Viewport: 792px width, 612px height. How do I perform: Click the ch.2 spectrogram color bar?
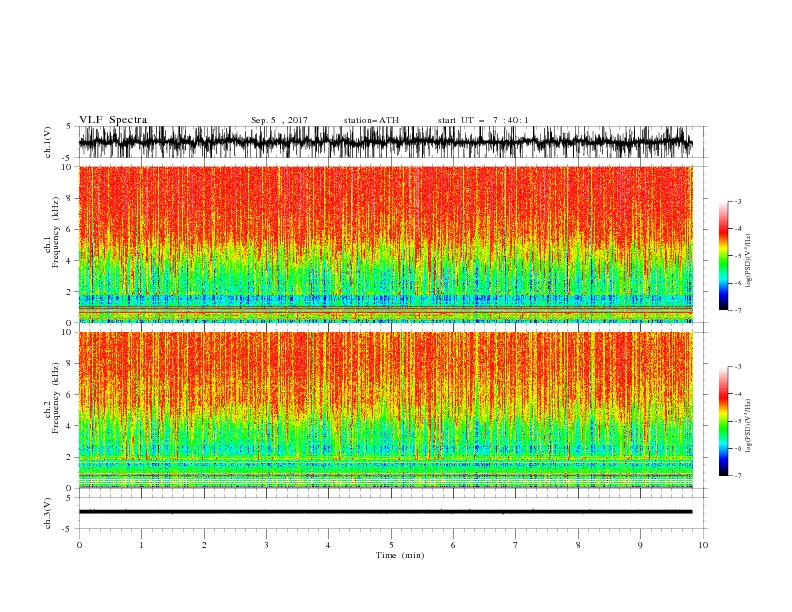[723, 421]
